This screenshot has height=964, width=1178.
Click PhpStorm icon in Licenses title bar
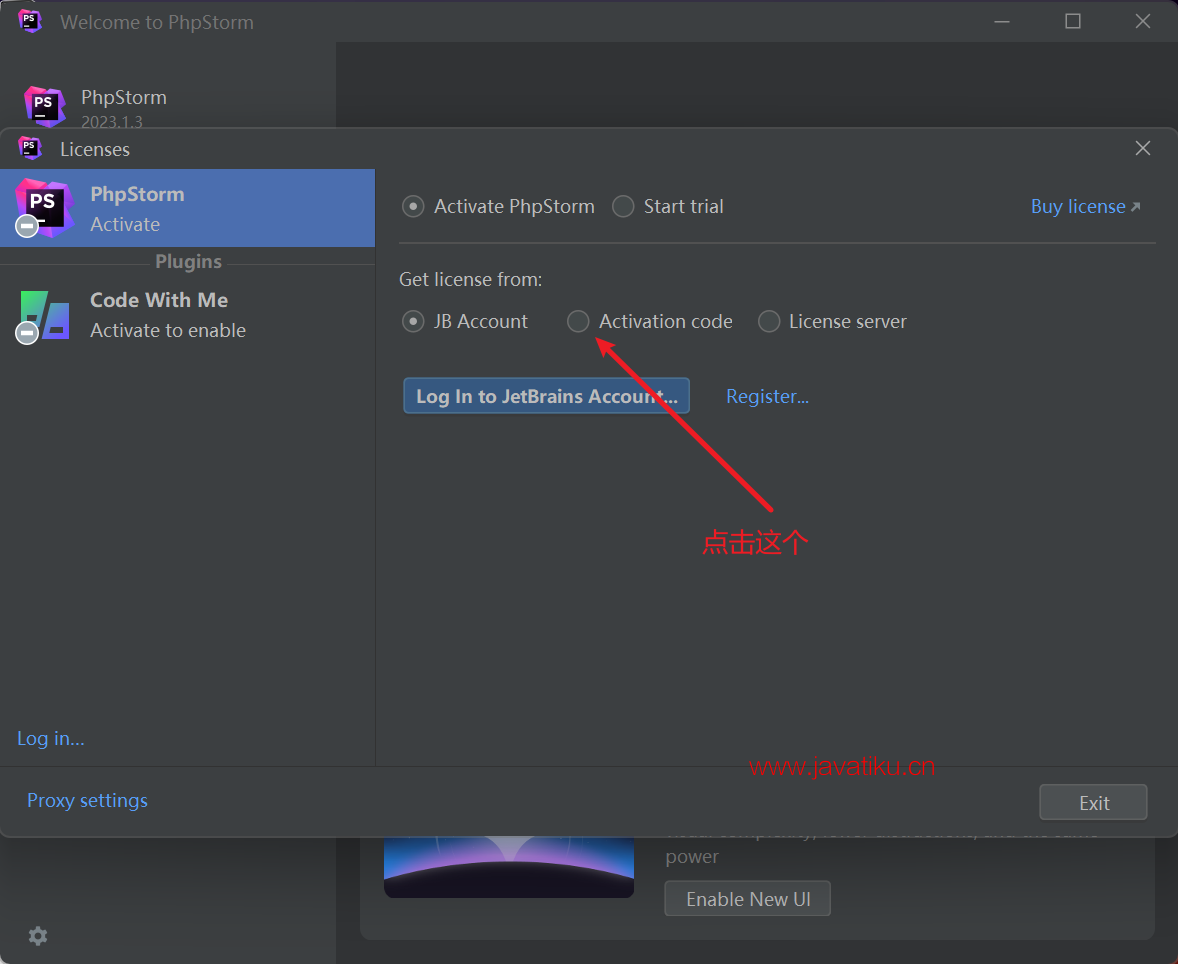coord(30,149)
